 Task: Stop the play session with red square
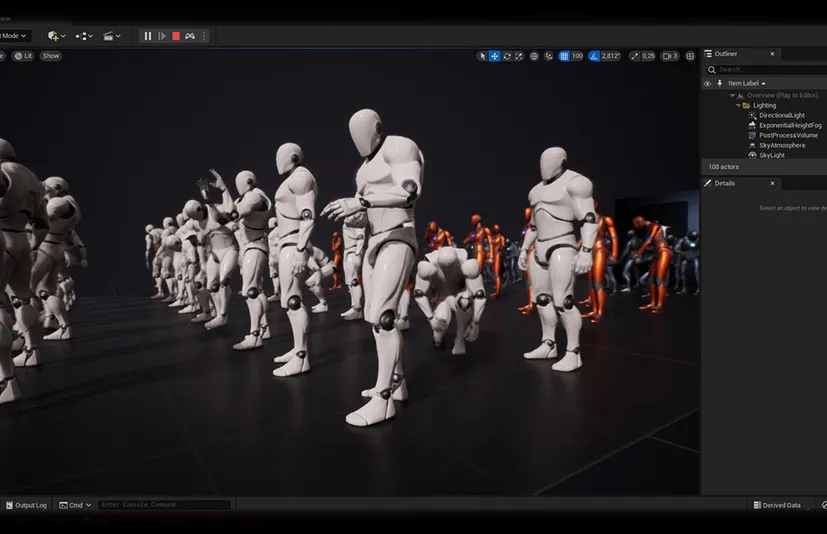click(x=176, y=36)
